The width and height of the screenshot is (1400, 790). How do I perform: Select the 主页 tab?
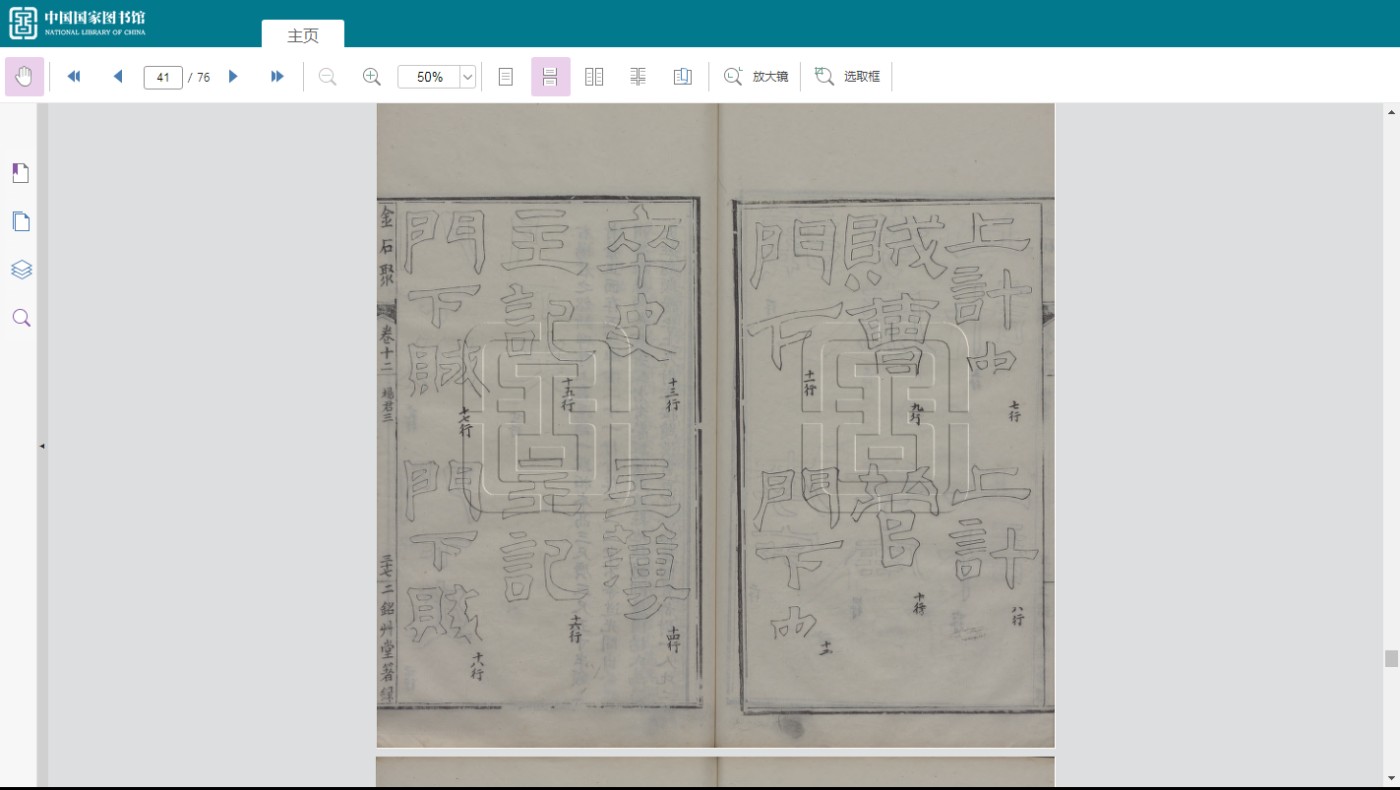point(303,35)
